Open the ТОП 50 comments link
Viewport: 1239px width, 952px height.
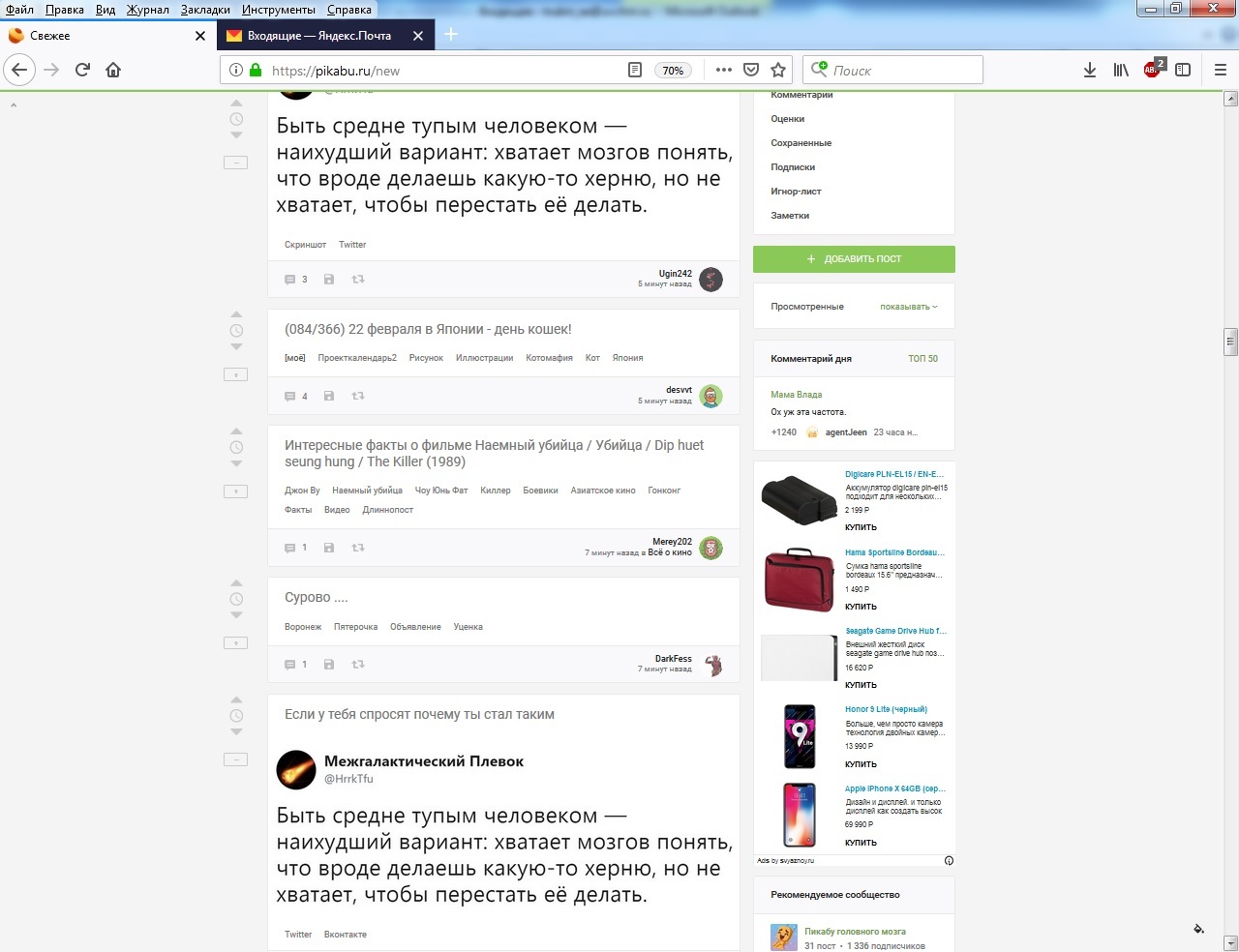(922, 359)
